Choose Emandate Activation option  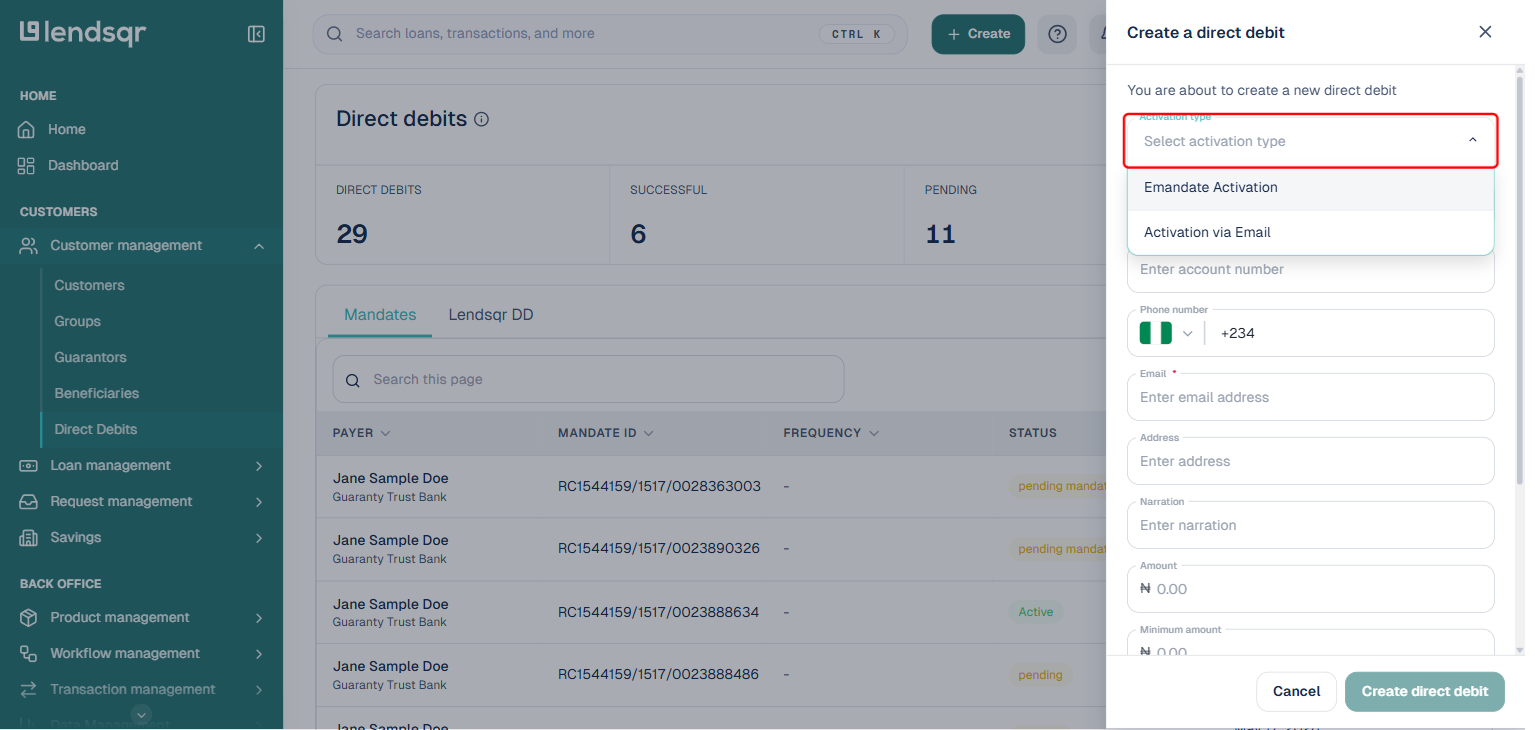(x=1311, y=188)
